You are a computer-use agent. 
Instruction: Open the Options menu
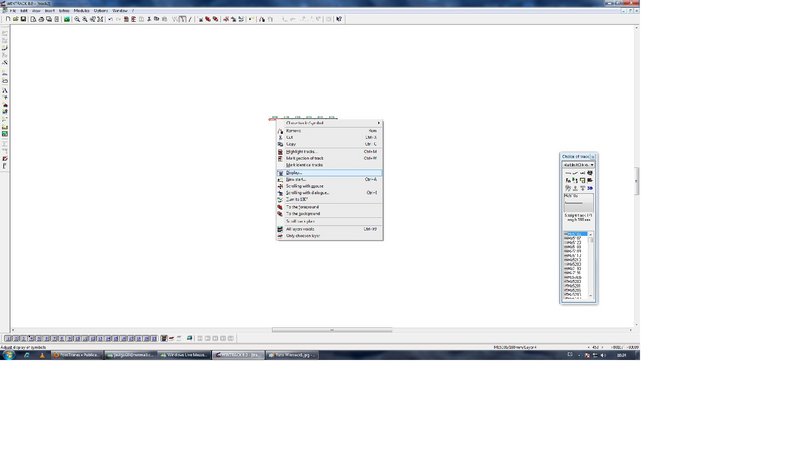pos(101,10)
